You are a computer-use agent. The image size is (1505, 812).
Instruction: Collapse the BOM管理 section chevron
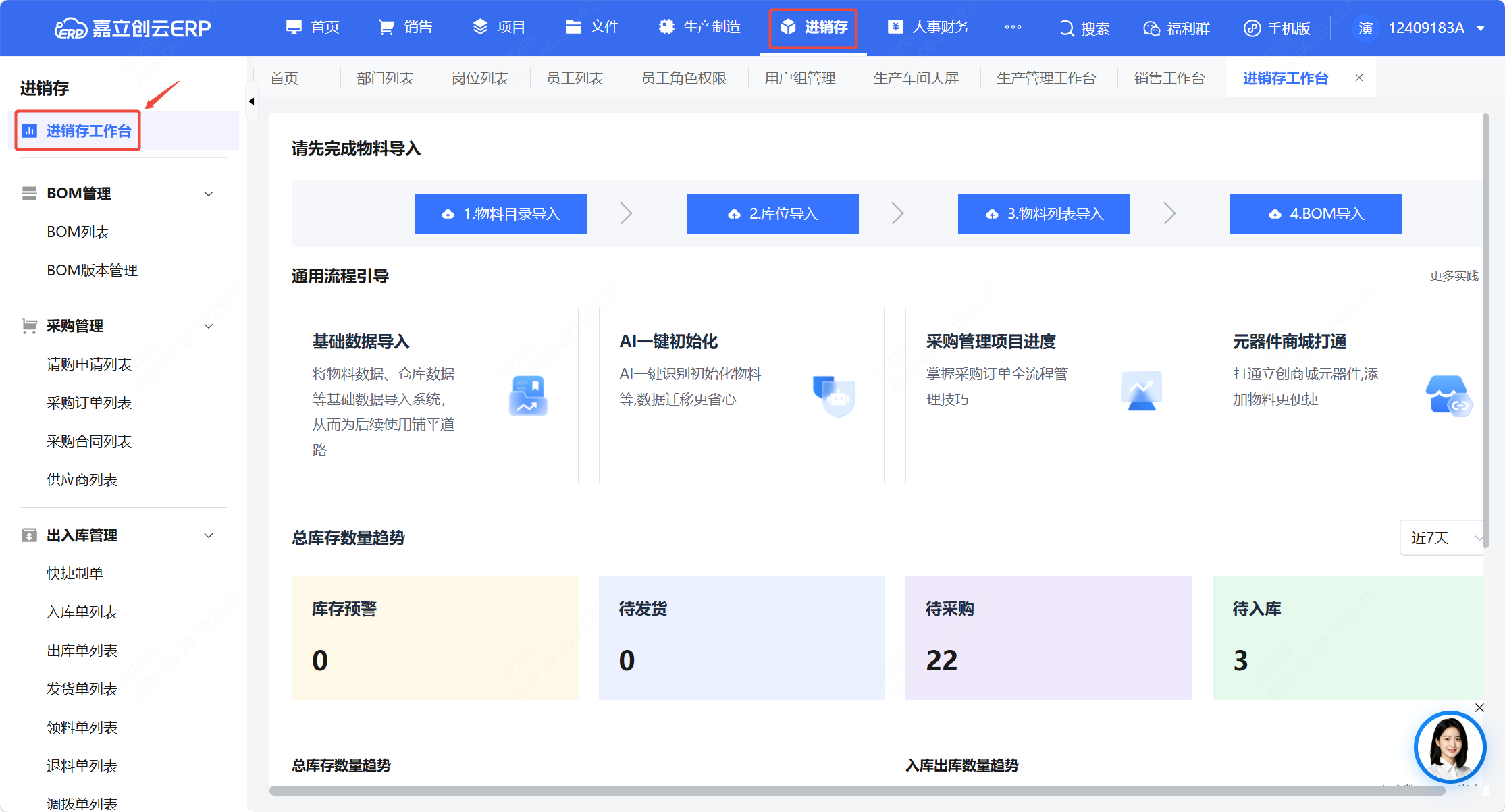click(x=209, y=194)
